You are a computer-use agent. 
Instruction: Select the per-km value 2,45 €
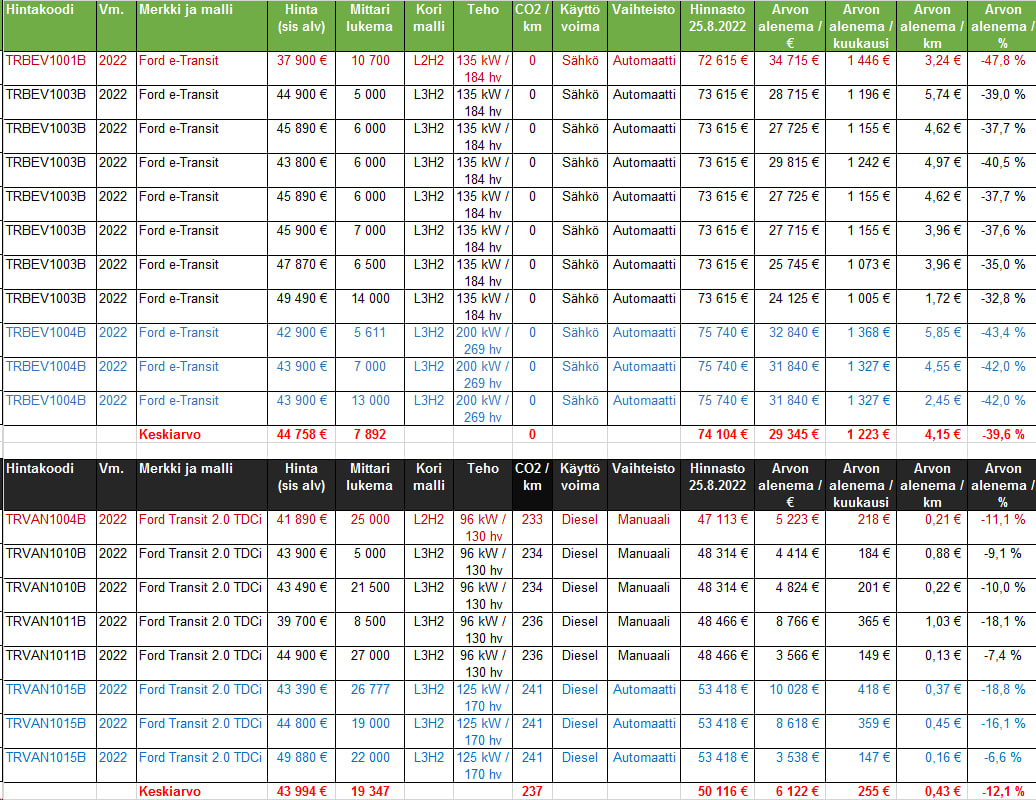[x=932, y=408]
